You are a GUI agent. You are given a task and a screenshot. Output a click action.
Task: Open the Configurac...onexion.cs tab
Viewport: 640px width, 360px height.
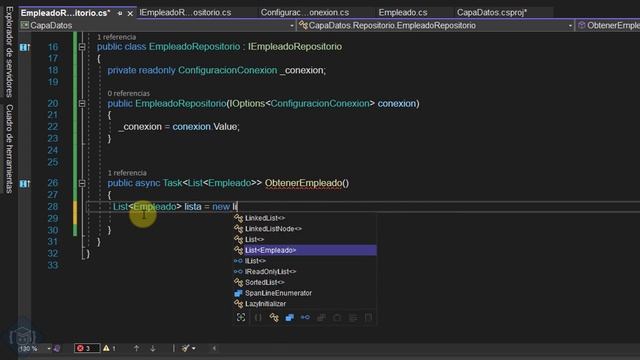tap(305, 13)
